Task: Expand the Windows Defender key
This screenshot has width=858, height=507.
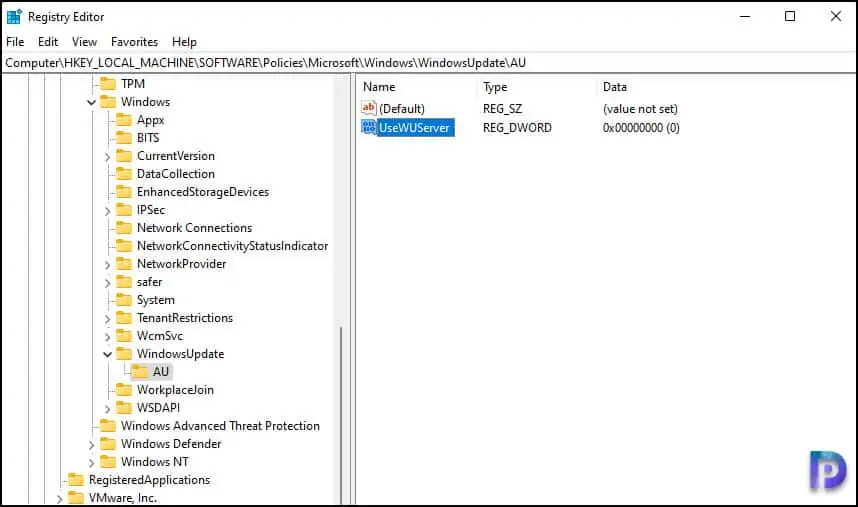Action: coord(91,445)
